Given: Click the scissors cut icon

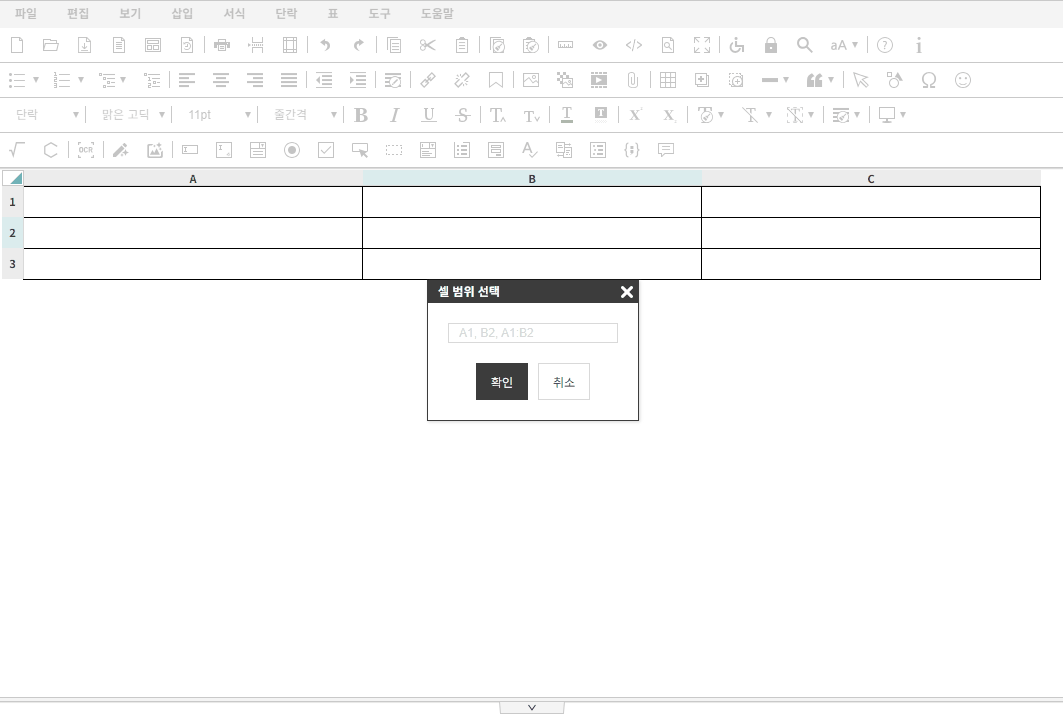Looking at the screenshot, I should (x=428, y=45).
